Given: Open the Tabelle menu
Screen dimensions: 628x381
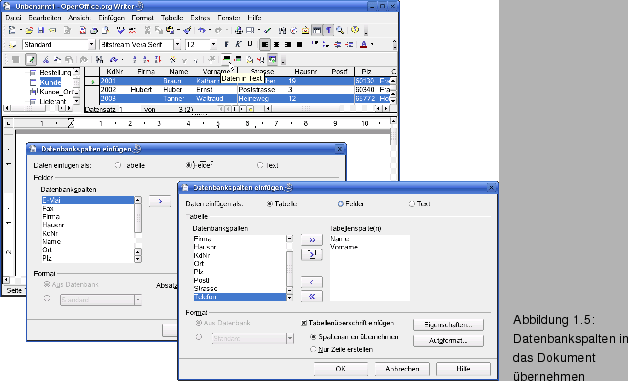Looking at the screenshot, I should (172, 18).
